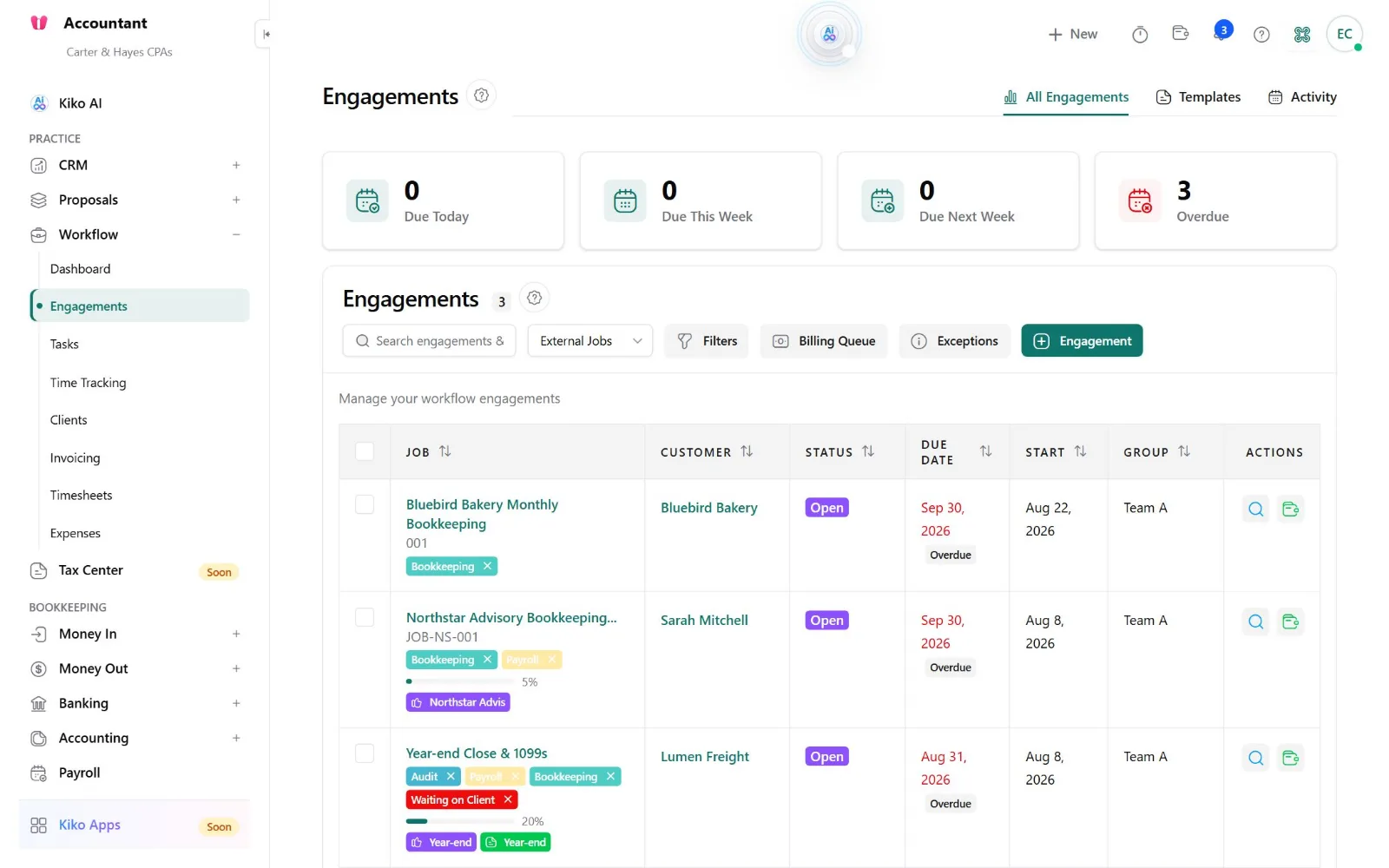
Task: Switch to Activity tab
Action: (1302, 97)
